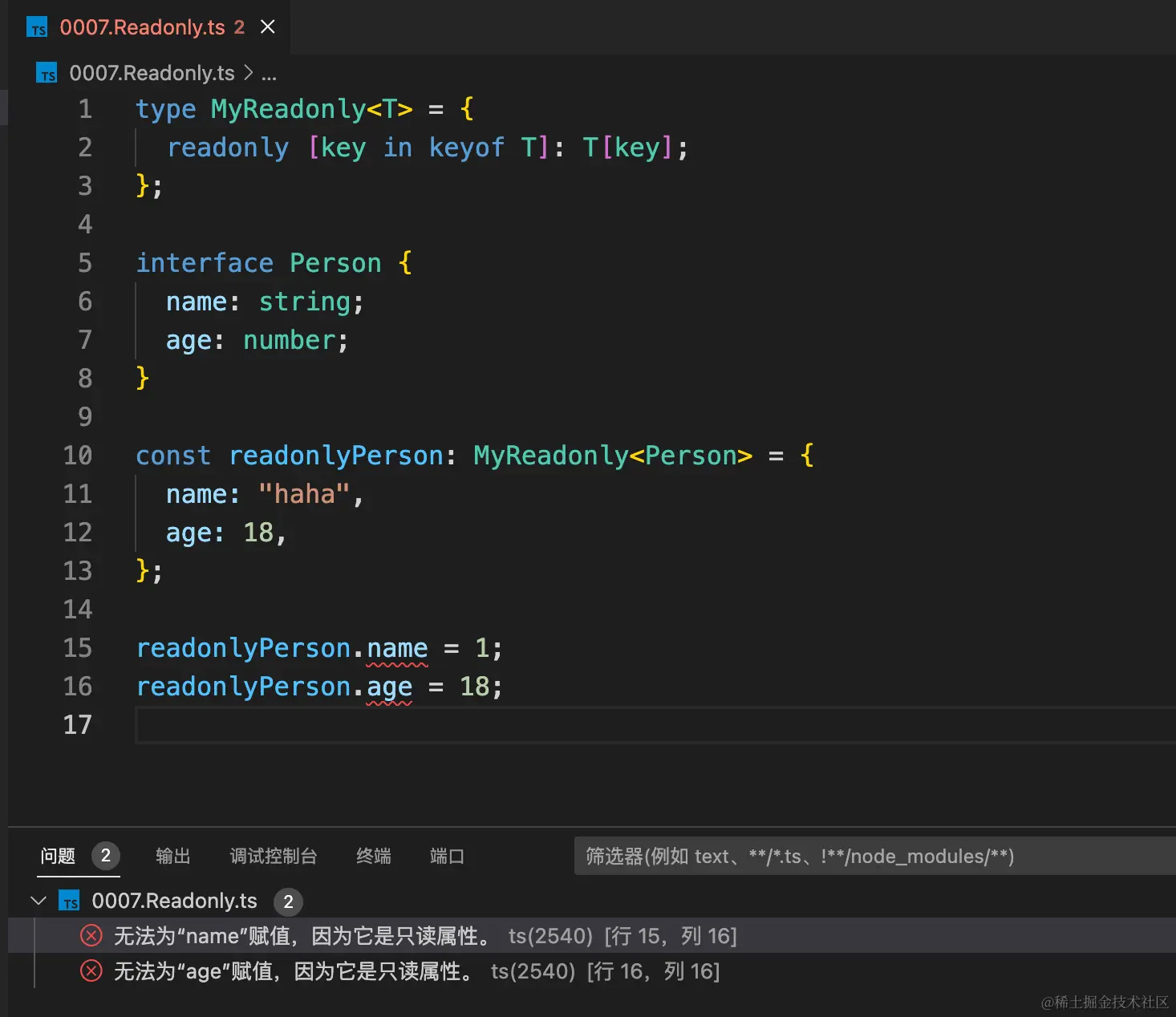
Task: Click the red error icon for "name"
Action: click(91, 935)
